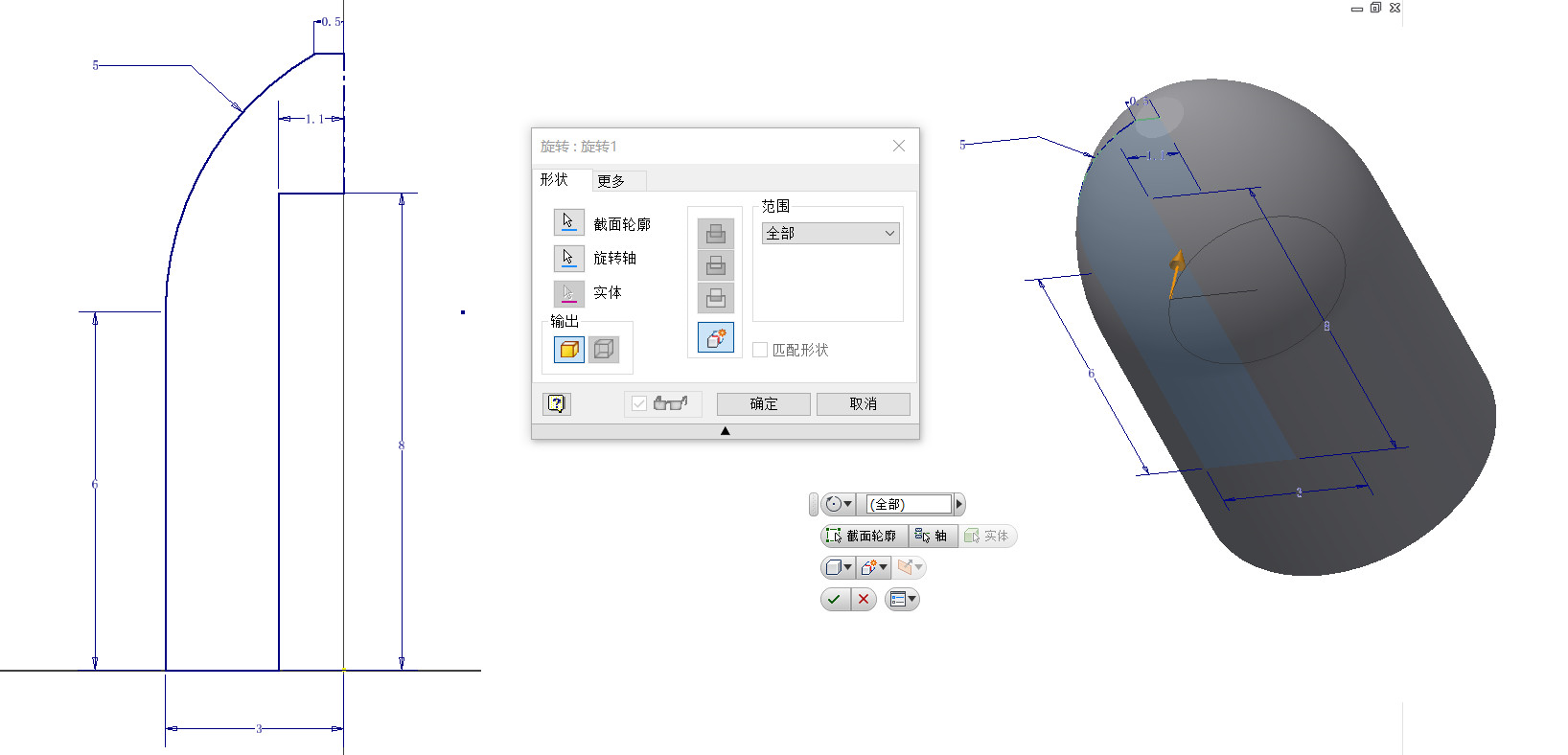Cancel revolve with the red X in mini-toolbar

[x=864, y=599]
